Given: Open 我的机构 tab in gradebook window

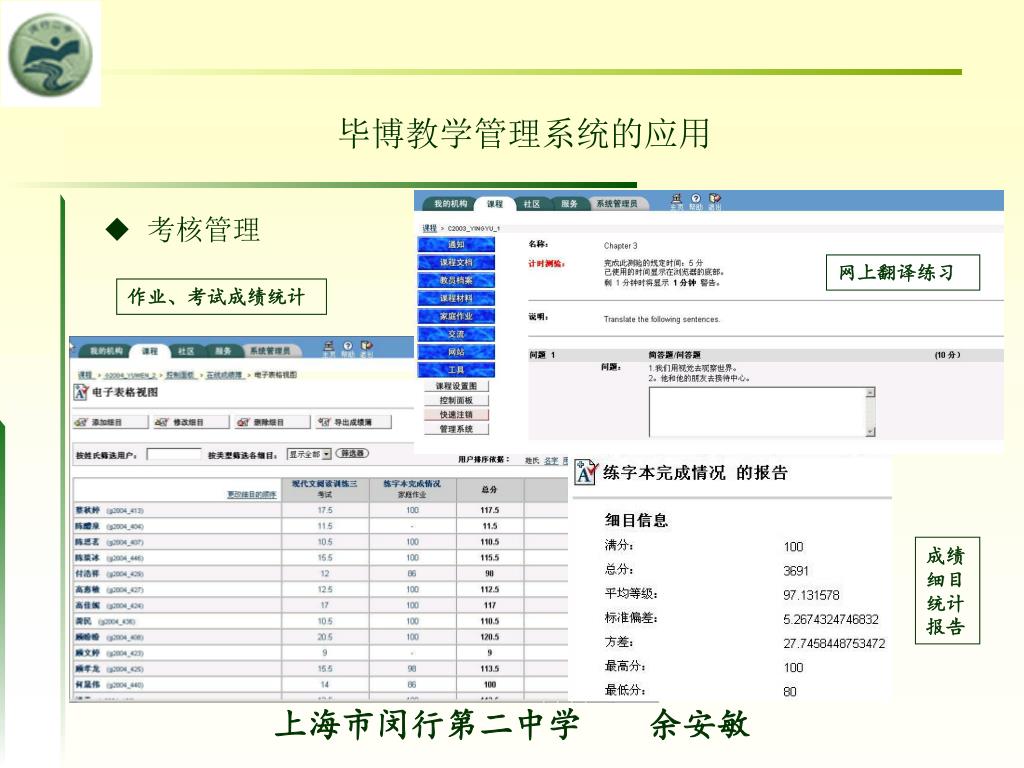Looking at the screenshot, I should (106, 351).
